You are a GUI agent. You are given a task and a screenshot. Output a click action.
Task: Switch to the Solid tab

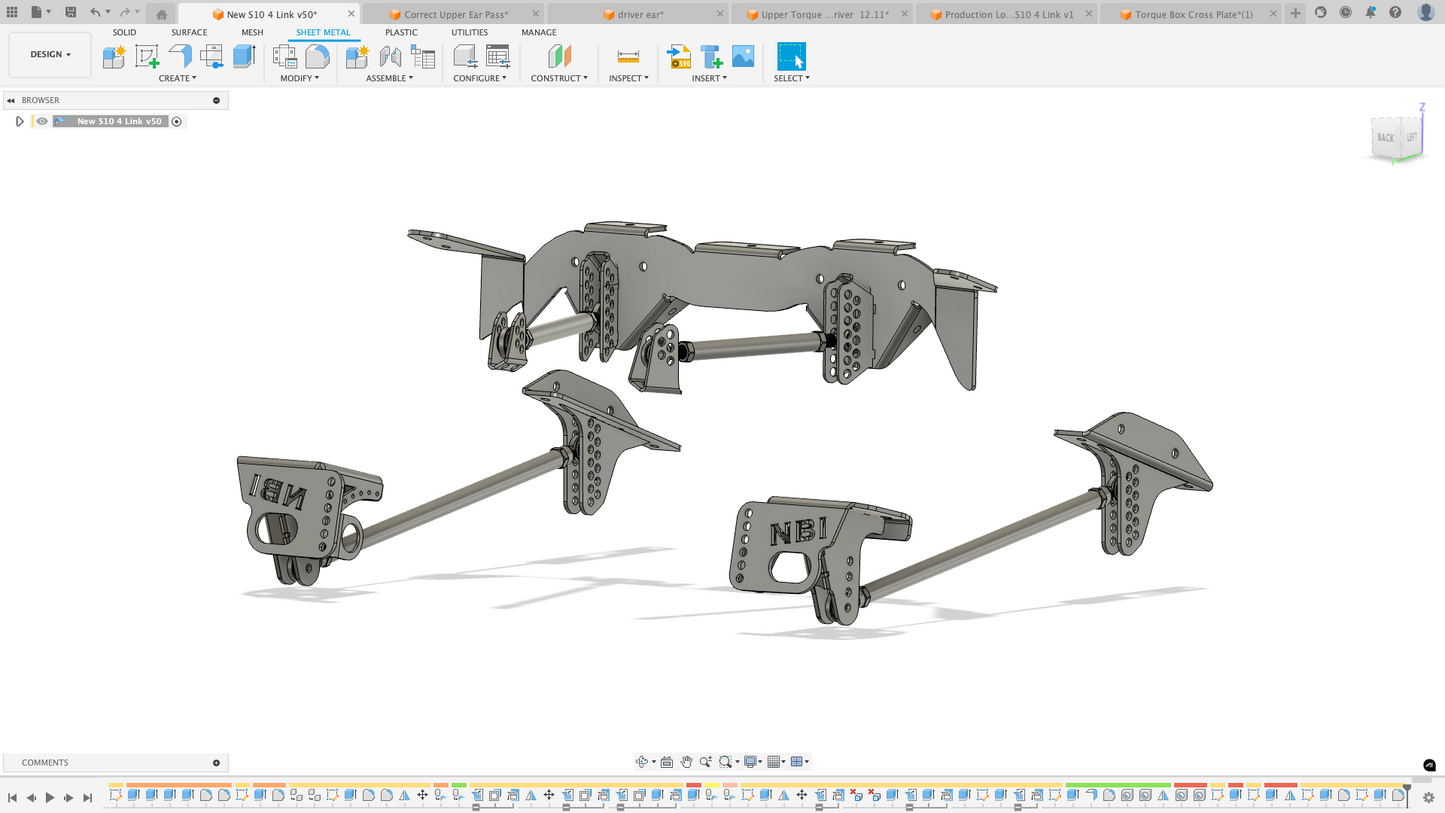click(124, 32)
